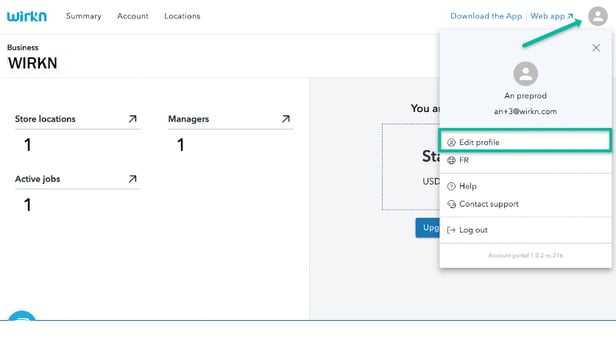Click the Managers heading
The height and width of the screenshot is (362, 616).
click(x=189, y=119)
